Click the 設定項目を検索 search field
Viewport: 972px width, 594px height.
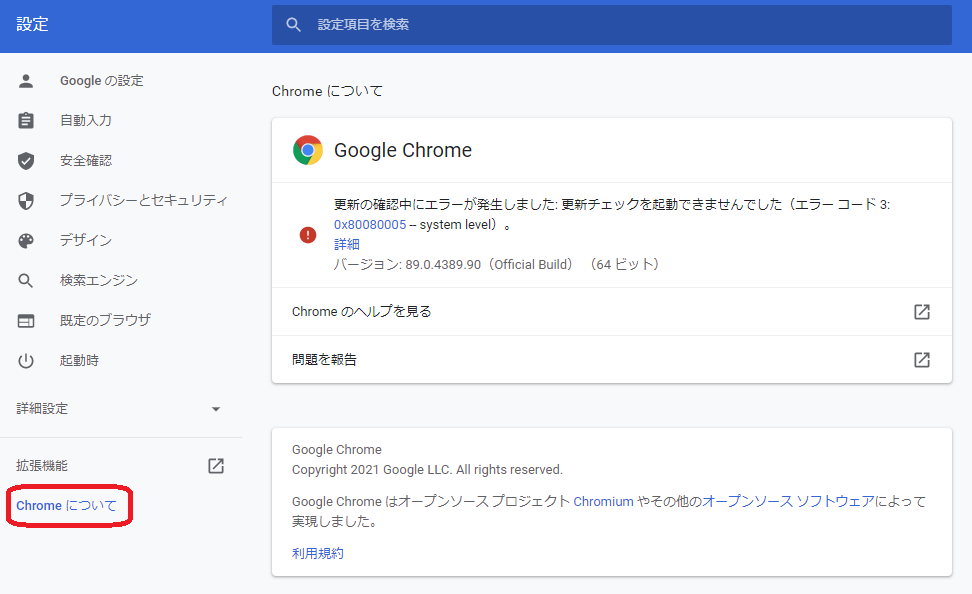[x=612, y=25]
